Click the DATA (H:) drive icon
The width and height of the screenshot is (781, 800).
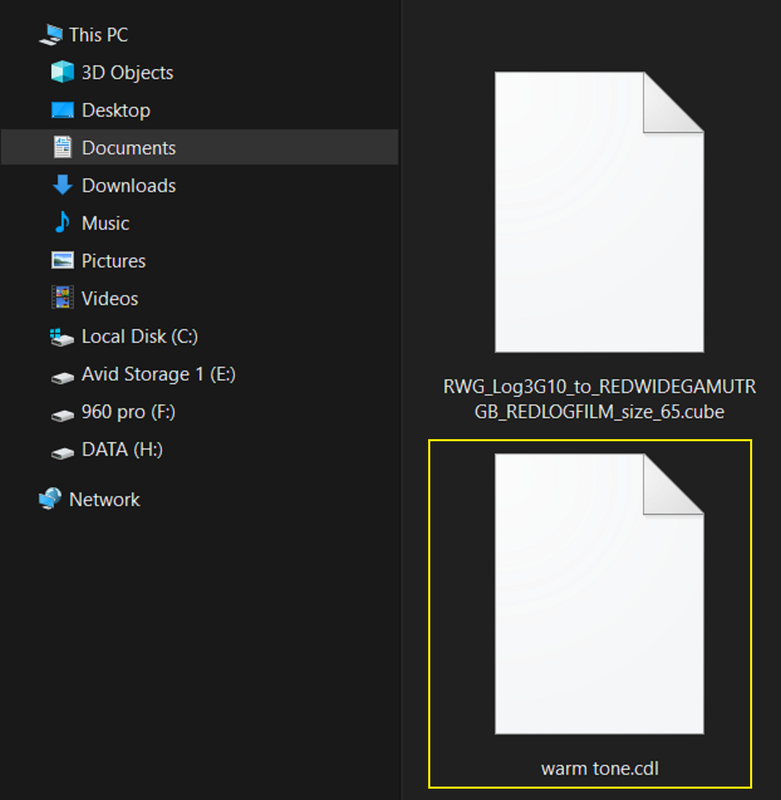coord(62,453)
